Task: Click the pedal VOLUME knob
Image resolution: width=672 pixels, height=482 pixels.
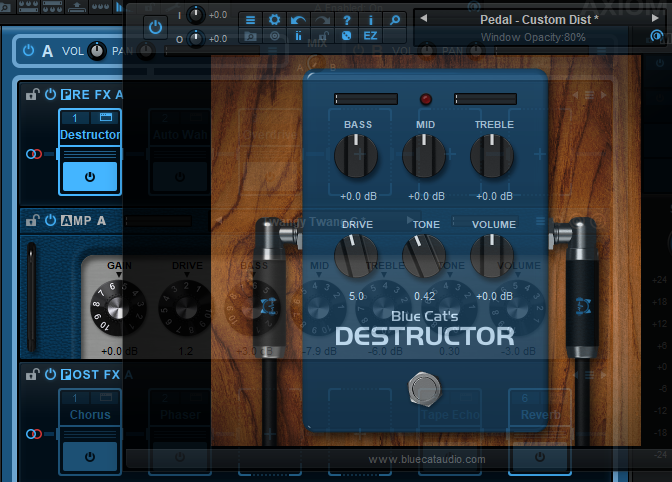Action: tap(492, 256)
